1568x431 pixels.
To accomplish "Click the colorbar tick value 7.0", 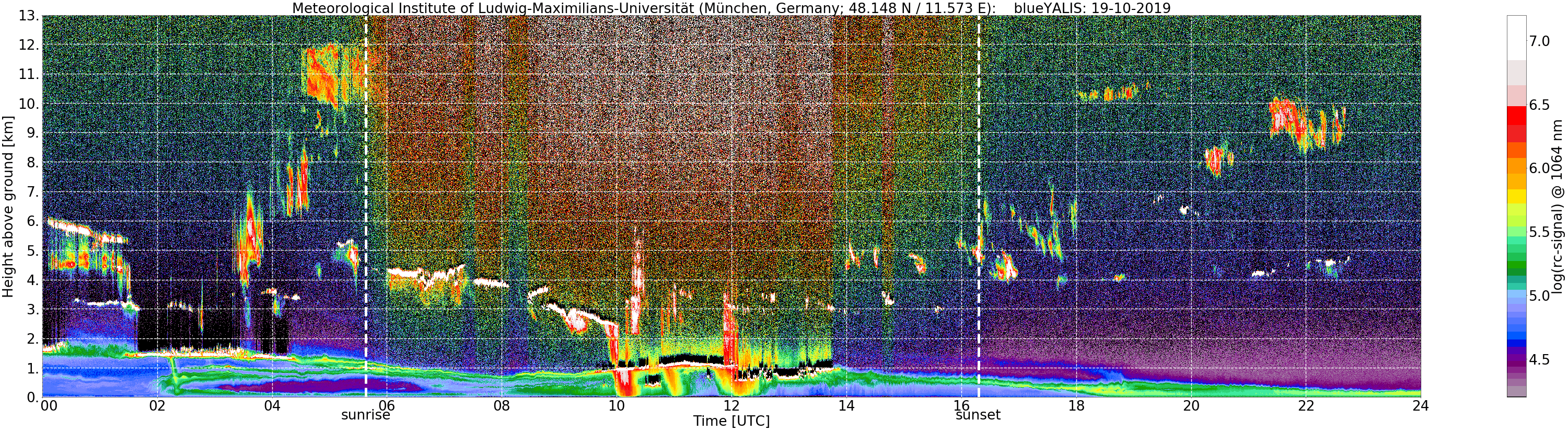I will [x=1540, y=41].
